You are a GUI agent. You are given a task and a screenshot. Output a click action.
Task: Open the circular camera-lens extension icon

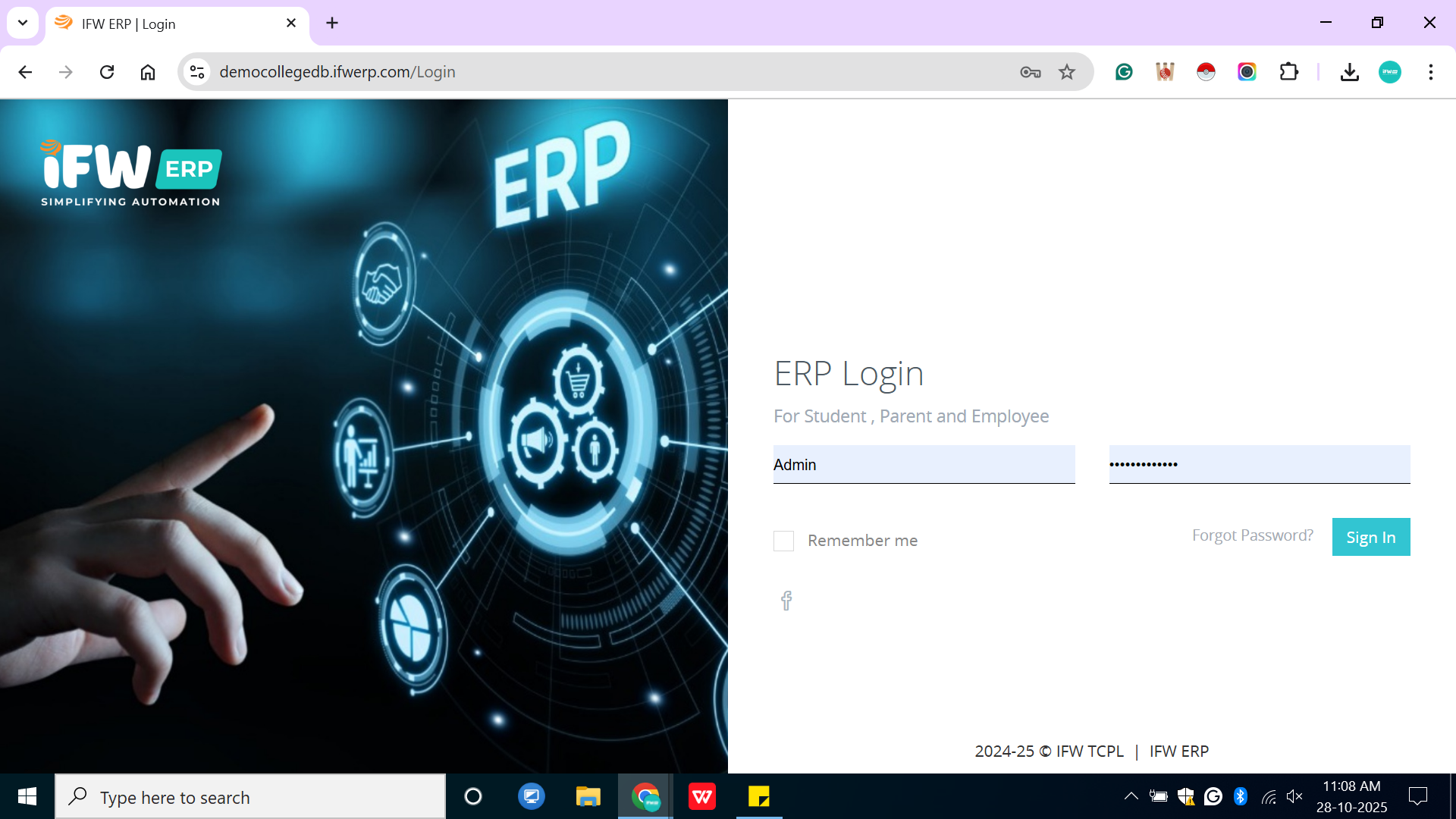tap(1247, 72)
